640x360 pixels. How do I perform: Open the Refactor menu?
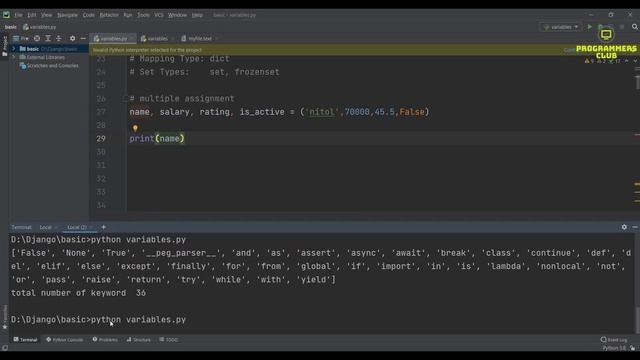109,15
